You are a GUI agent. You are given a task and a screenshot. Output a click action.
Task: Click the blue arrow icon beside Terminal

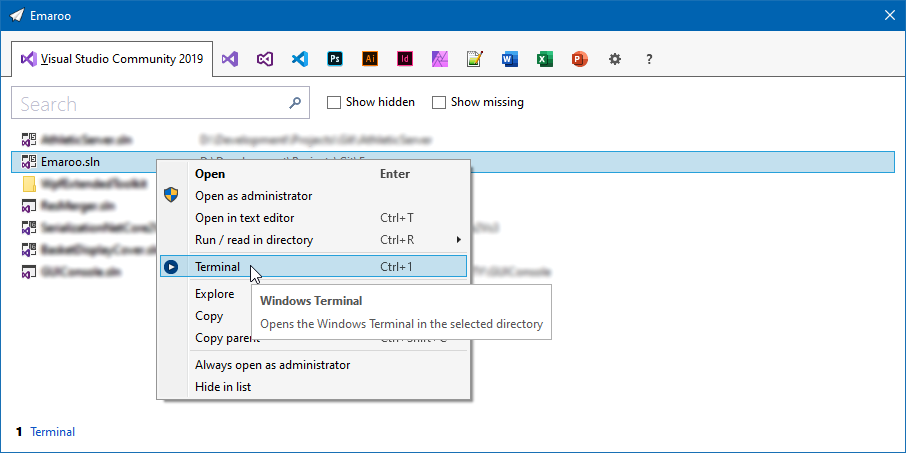[x=171, y=267]
